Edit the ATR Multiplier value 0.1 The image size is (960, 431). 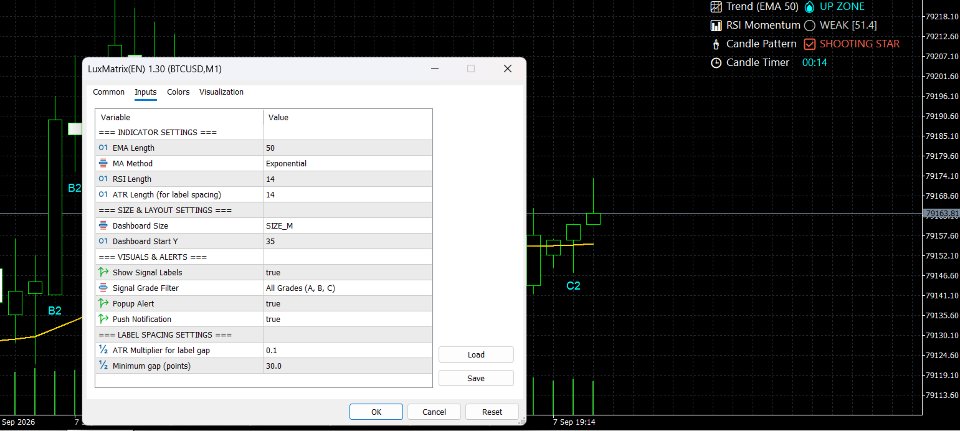348,350
